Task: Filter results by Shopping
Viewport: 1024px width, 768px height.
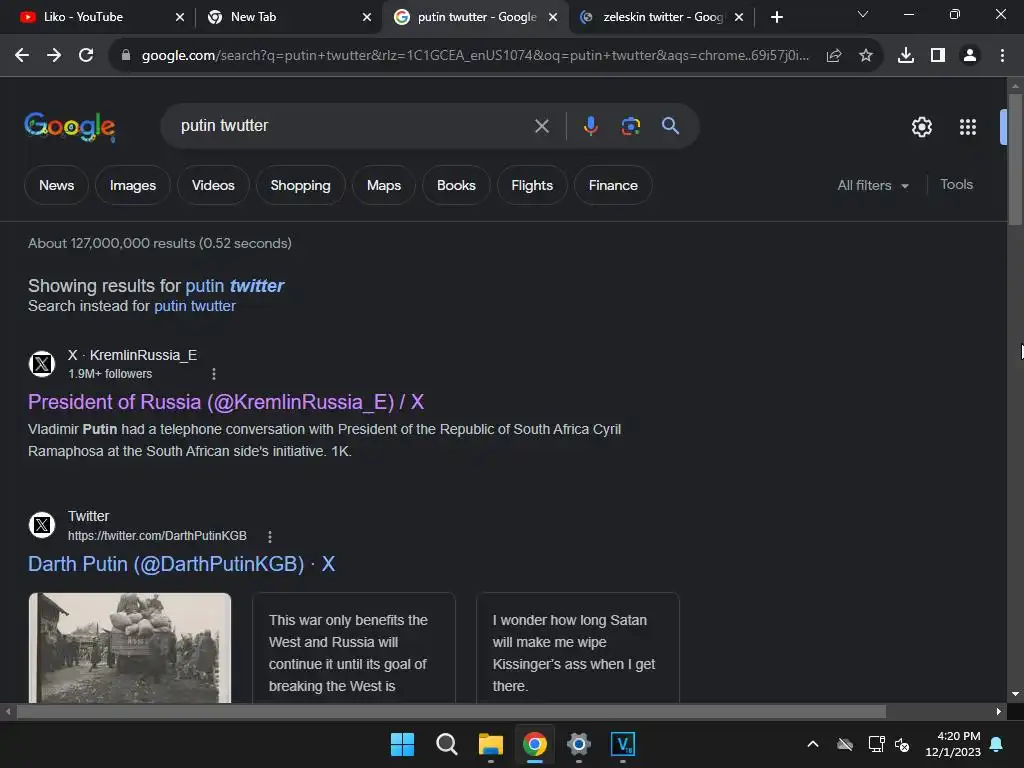Action: click(x=300, y=185)
